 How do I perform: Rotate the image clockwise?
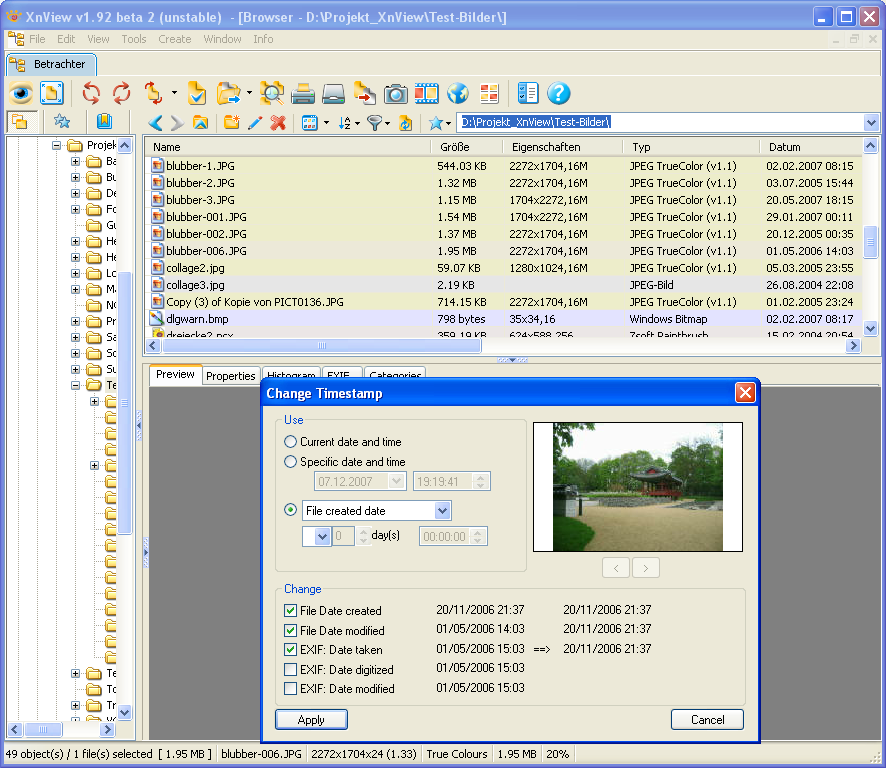(121, 93)
